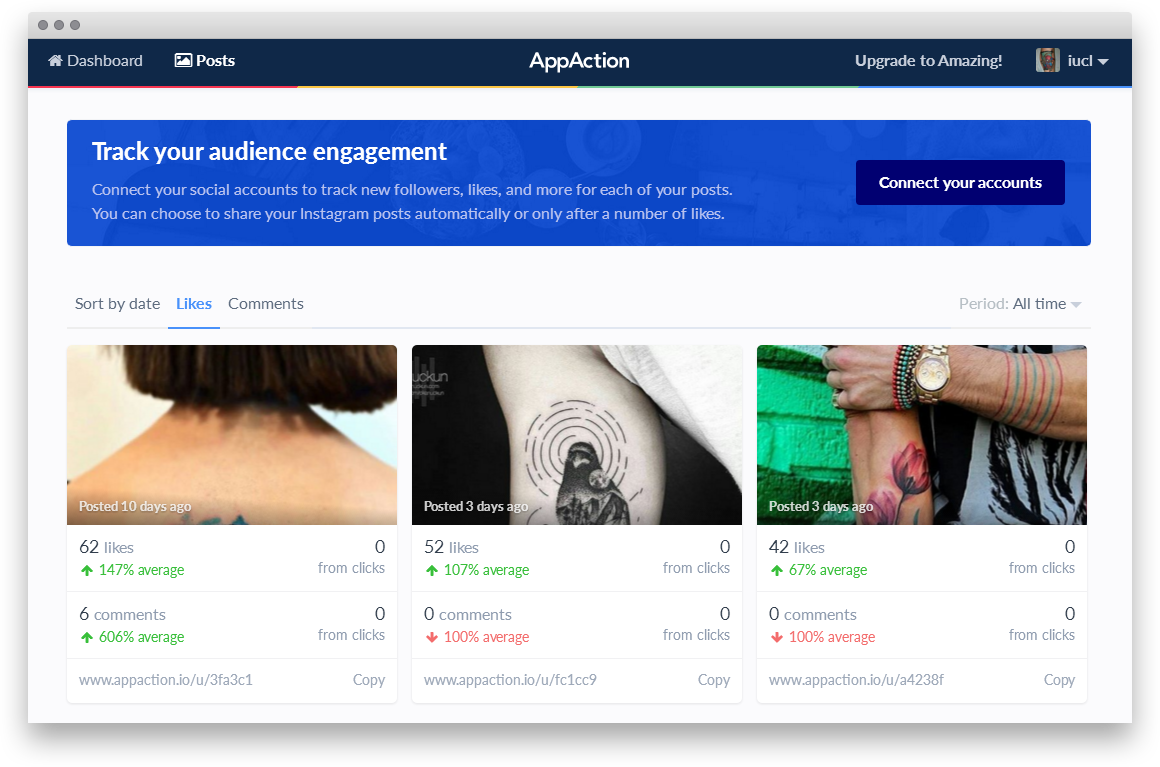Switch to Sort by date tab
Screen dimensions: 1160x767
[117, 304]
